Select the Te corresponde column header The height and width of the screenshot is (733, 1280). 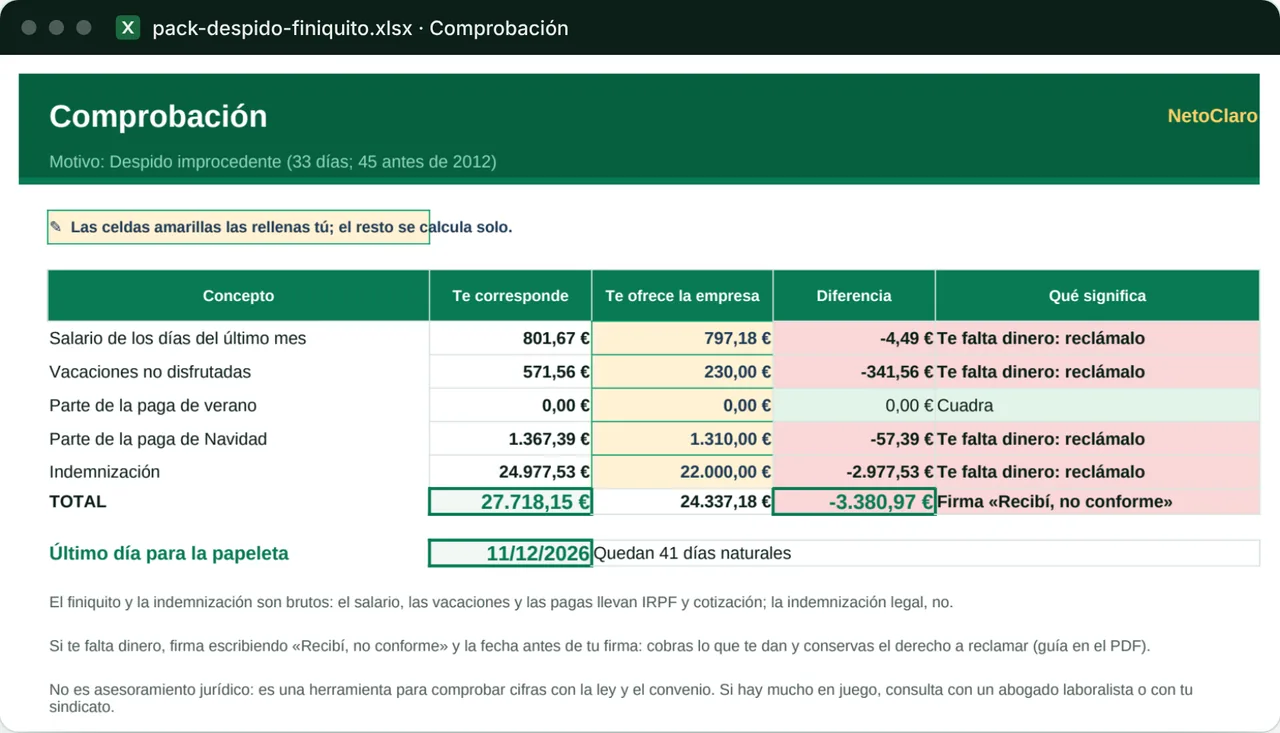(510, 295)
